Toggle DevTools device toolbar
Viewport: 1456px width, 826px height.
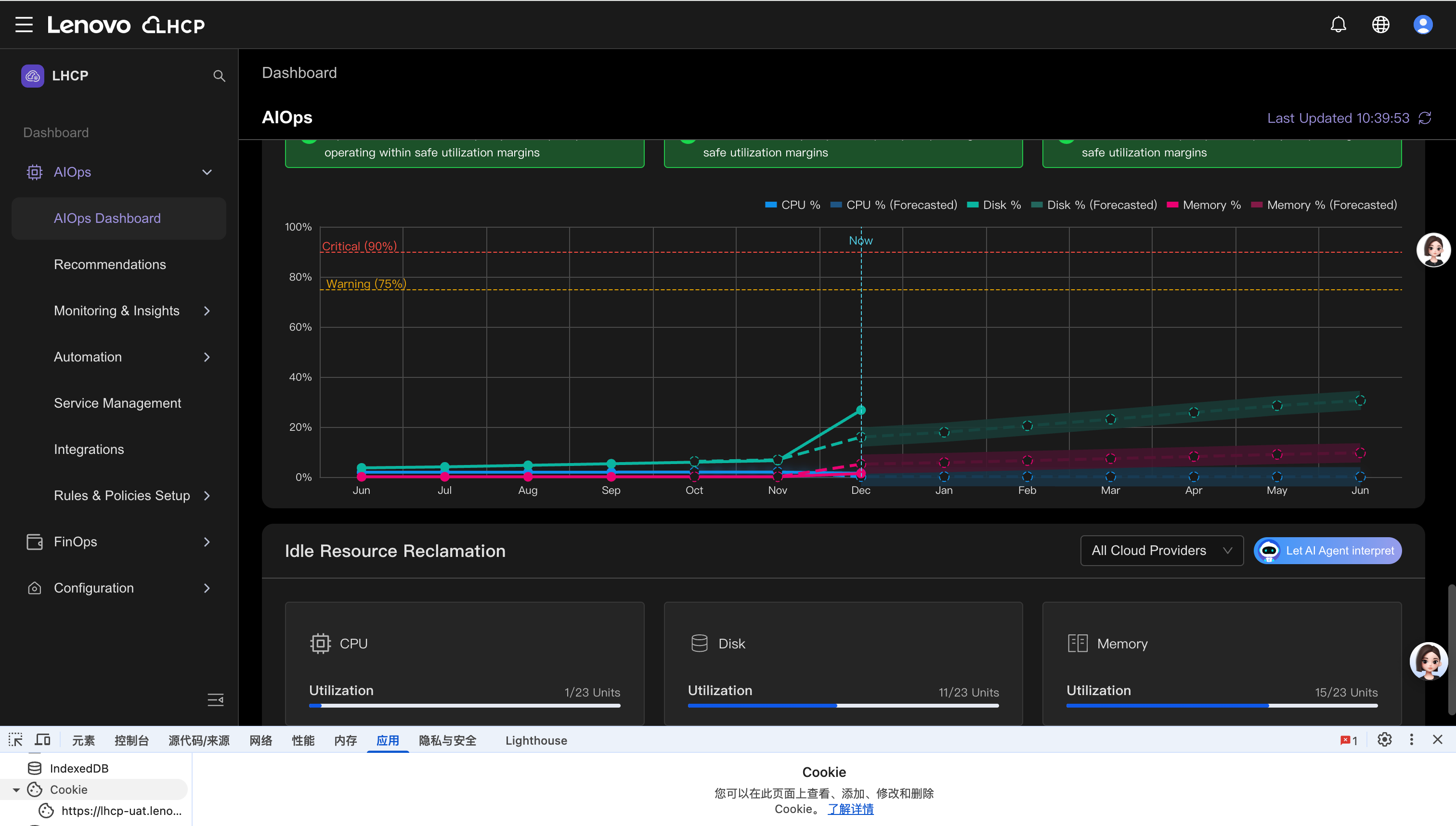[x=42, y=740]
